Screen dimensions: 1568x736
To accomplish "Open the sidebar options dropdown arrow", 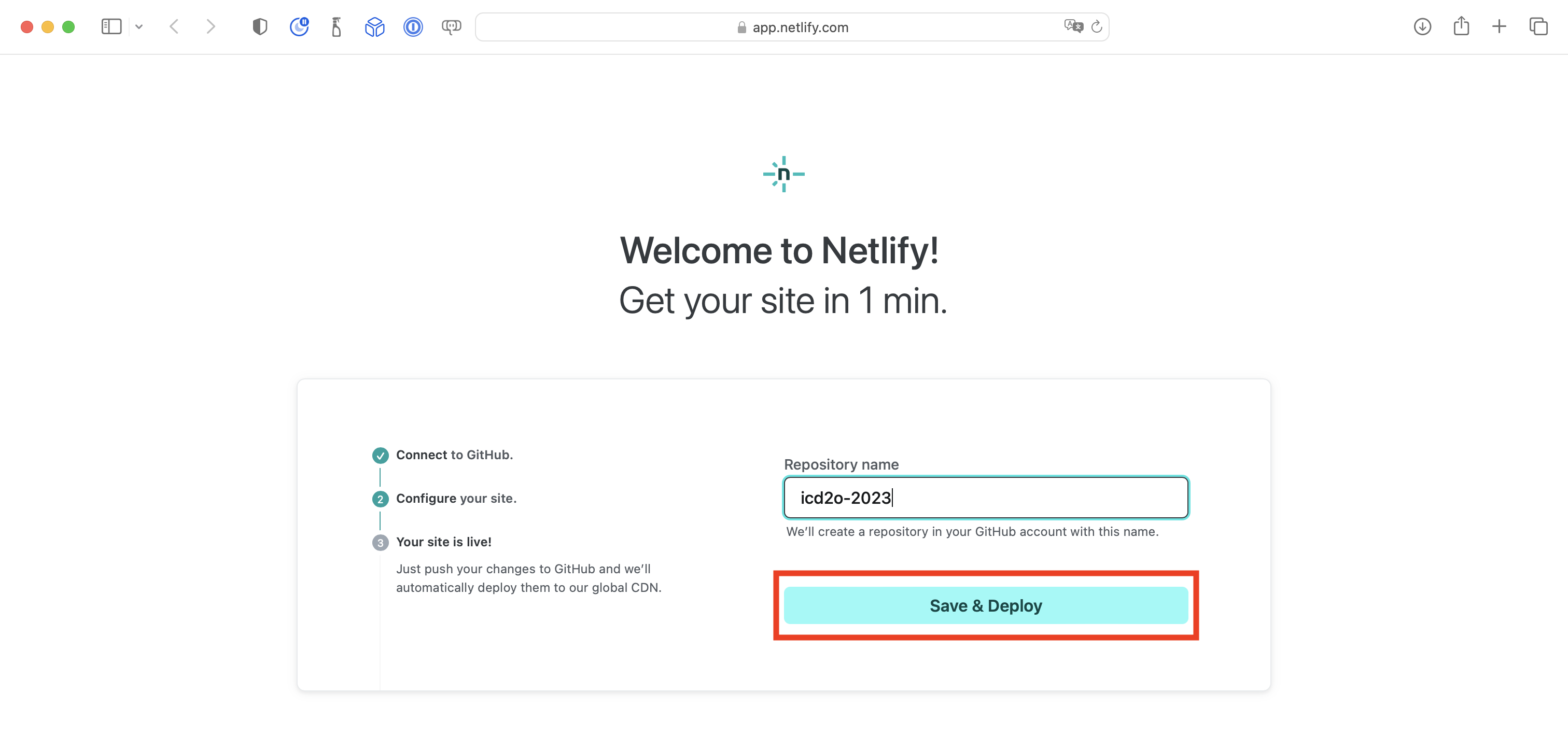I will 139,27.
